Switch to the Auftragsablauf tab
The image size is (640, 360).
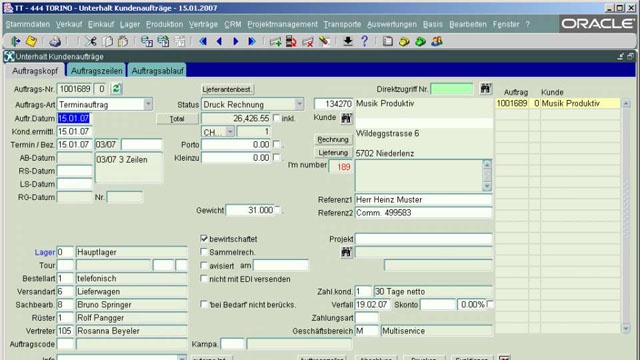[157, 71]
